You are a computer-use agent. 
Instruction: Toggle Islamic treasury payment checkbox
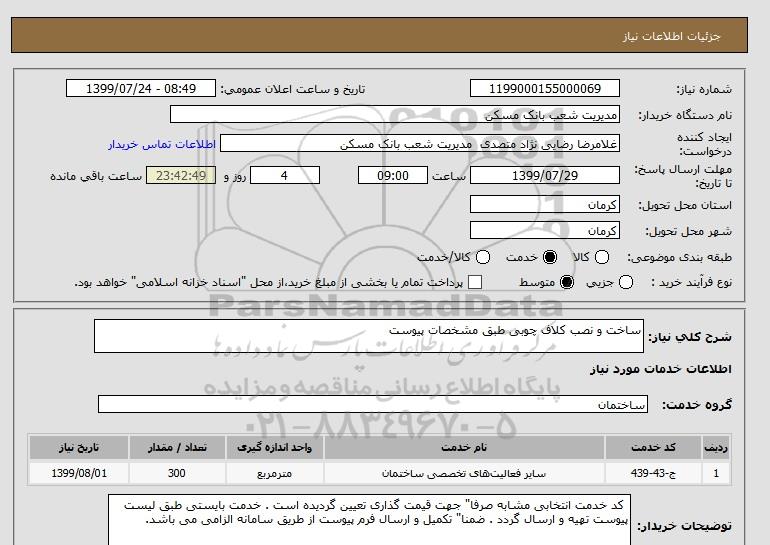click(x=475, y=282)
